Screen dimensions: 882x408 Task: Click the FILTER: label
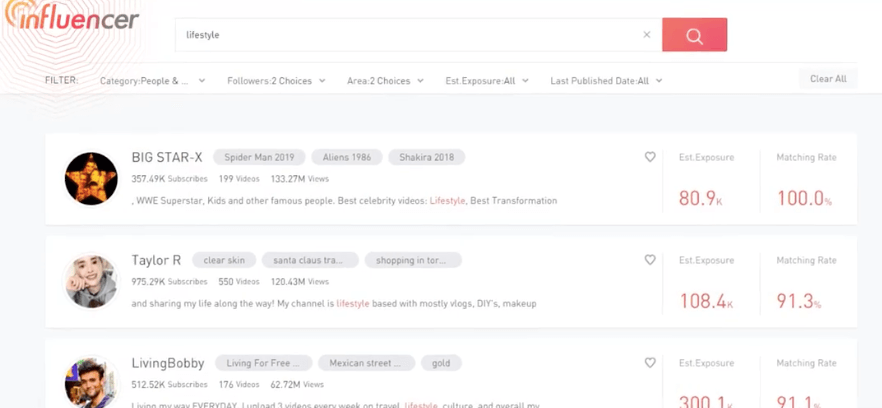tap(61, 80)
